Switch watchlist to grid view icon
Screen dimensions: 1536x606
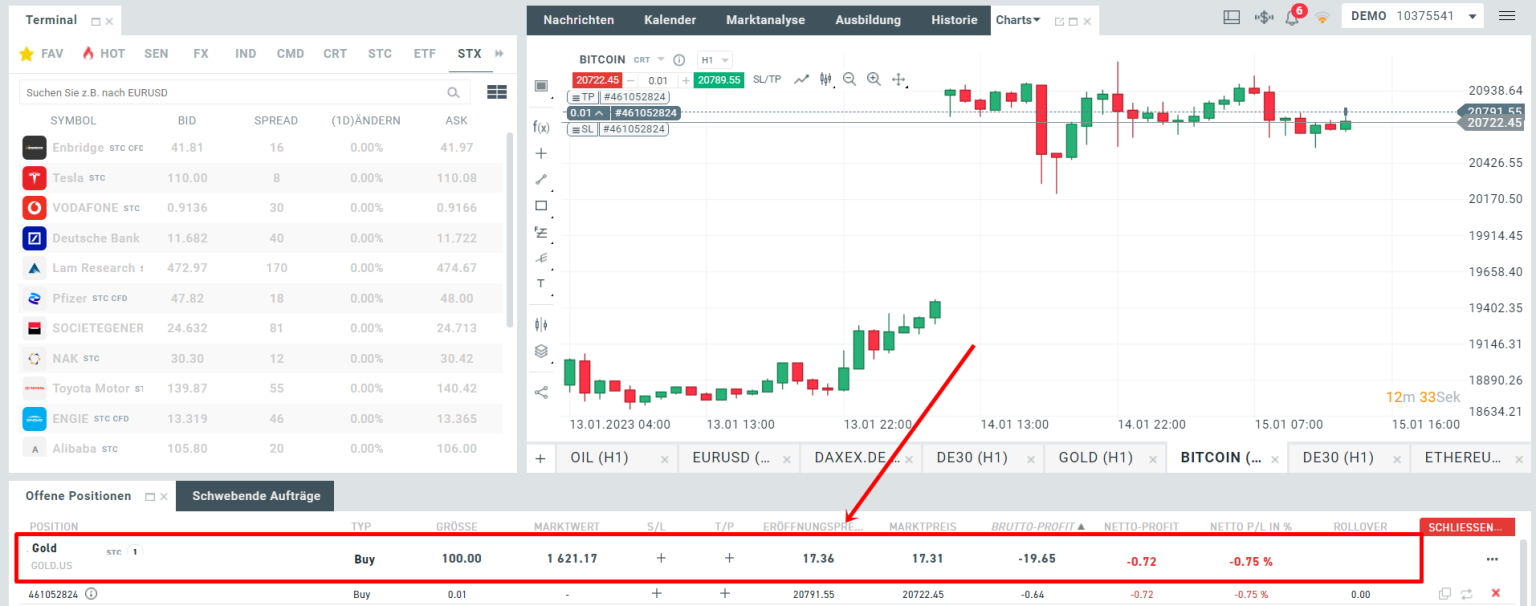click(496, 91)
